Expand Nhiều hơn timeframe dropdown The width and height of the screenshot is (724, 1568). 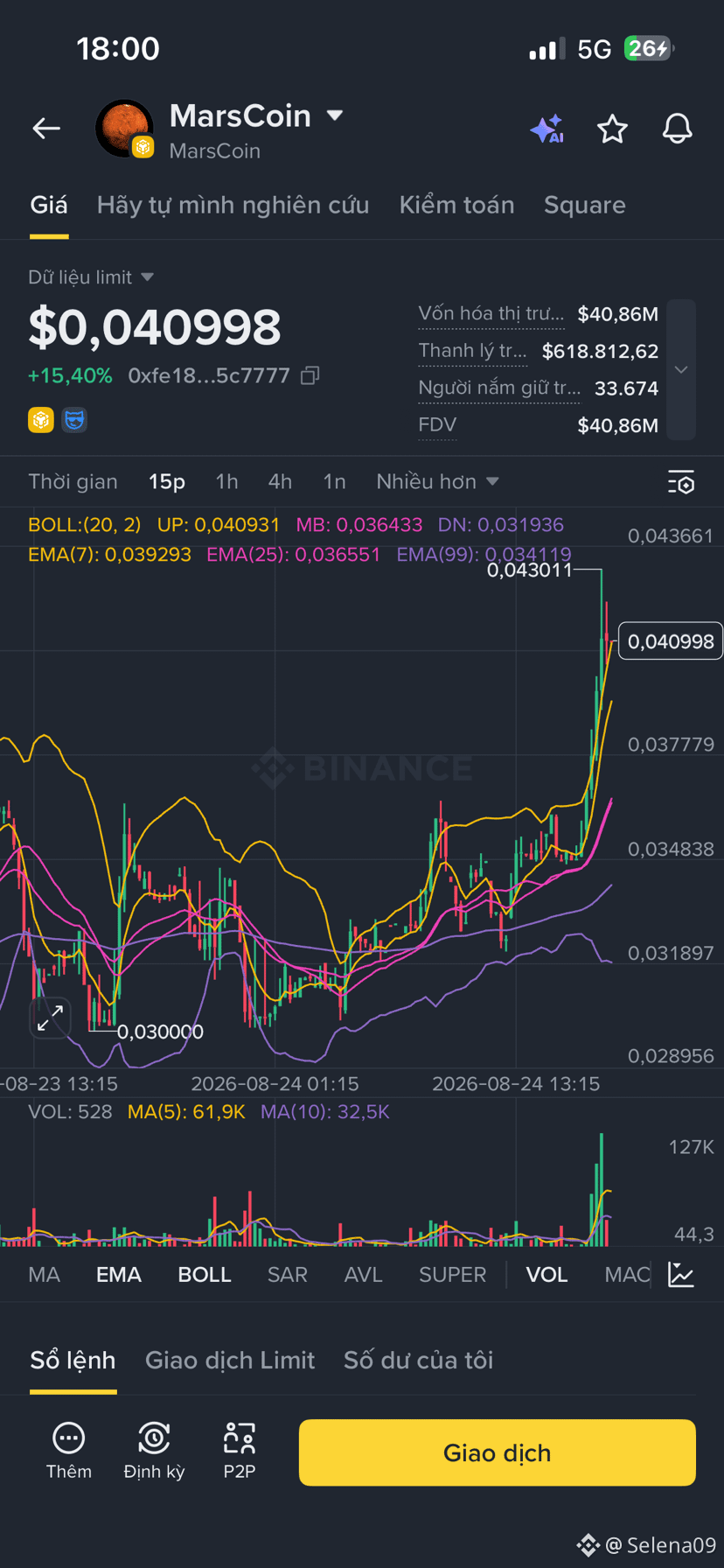[x=437, y=481]
